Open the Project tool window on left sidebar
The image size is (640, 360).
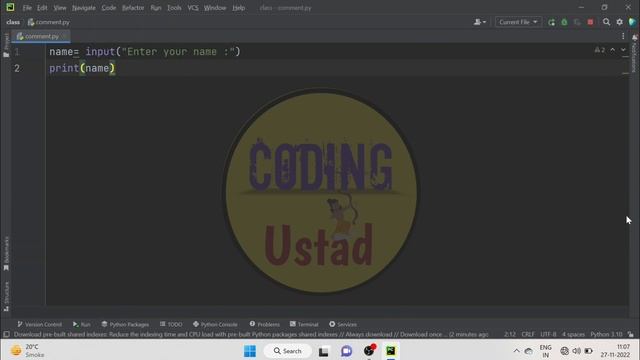pyautogui.click(x=6, y=45)
